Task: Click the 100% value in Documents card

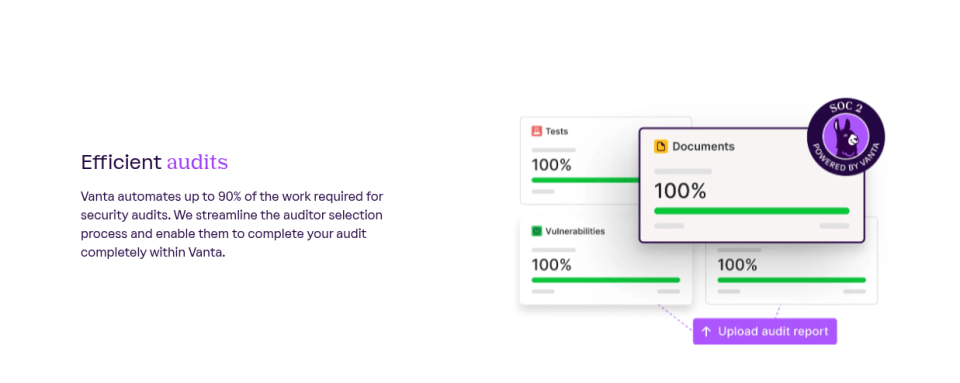Action: point(680,191)
